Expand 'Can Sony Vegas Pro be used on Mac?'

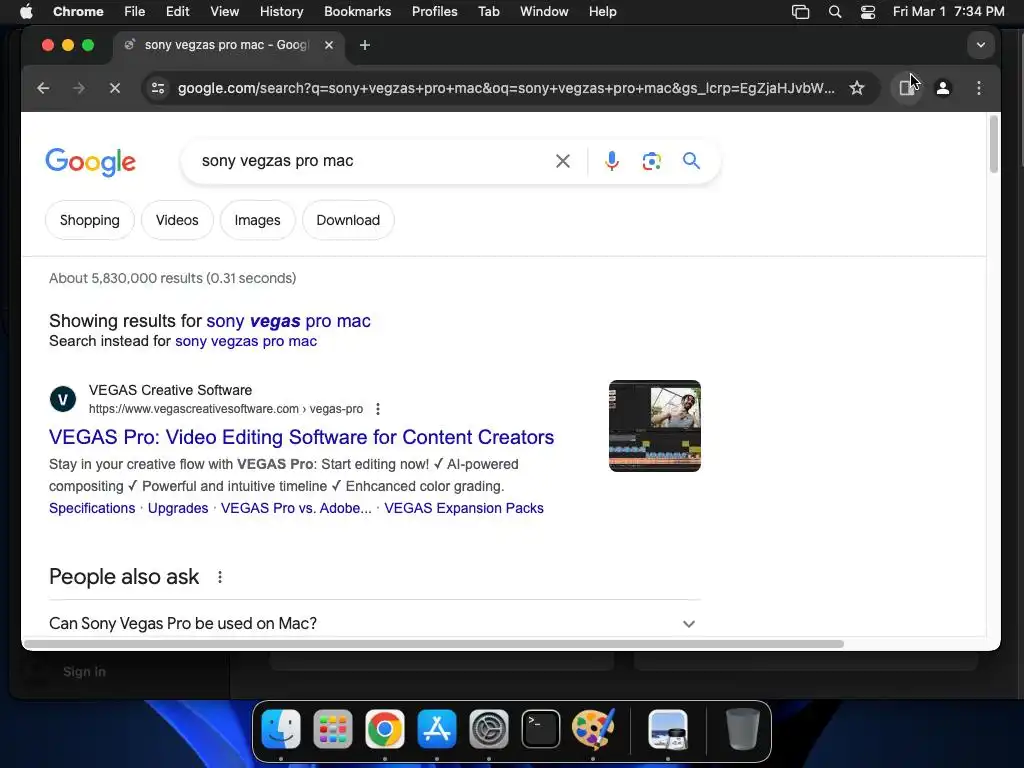click(374, 623)
